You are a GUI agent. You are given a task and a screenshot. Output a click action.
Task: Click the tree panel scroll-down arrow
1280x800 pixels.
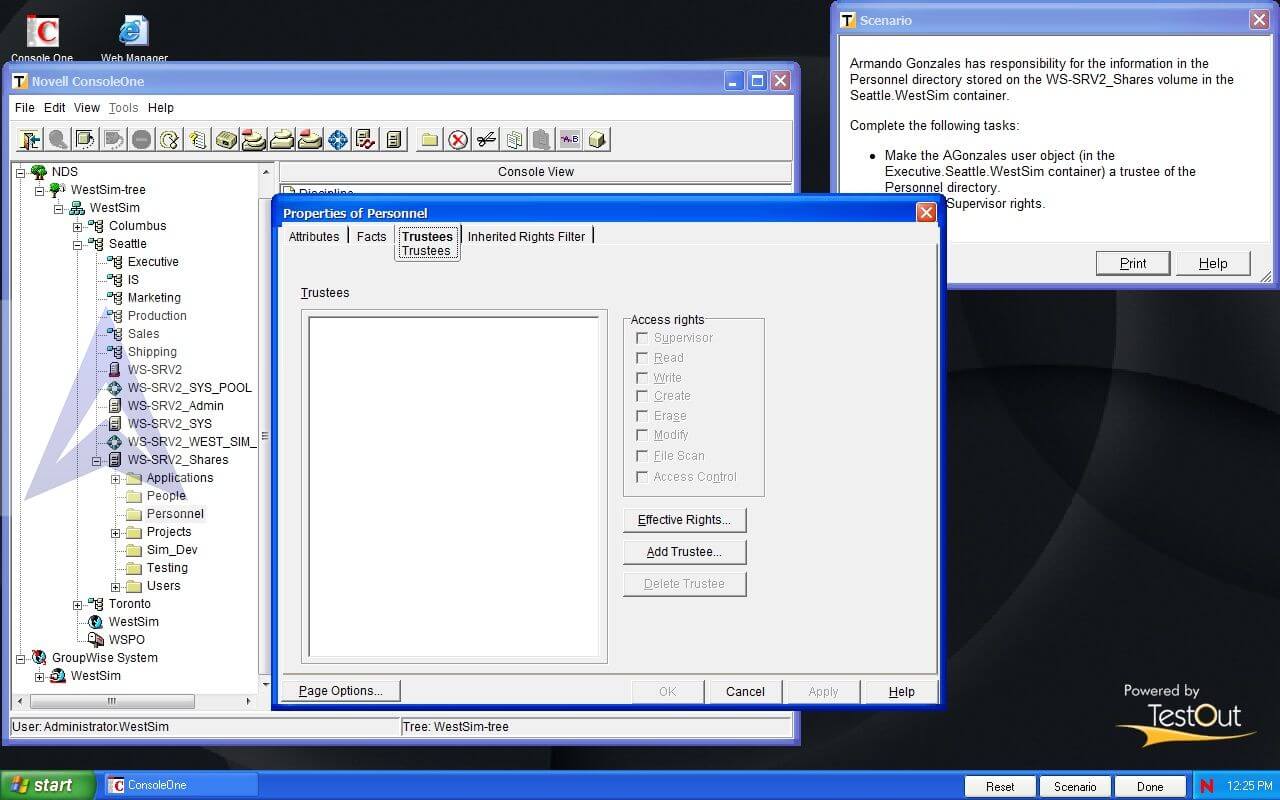pos(266,684)
